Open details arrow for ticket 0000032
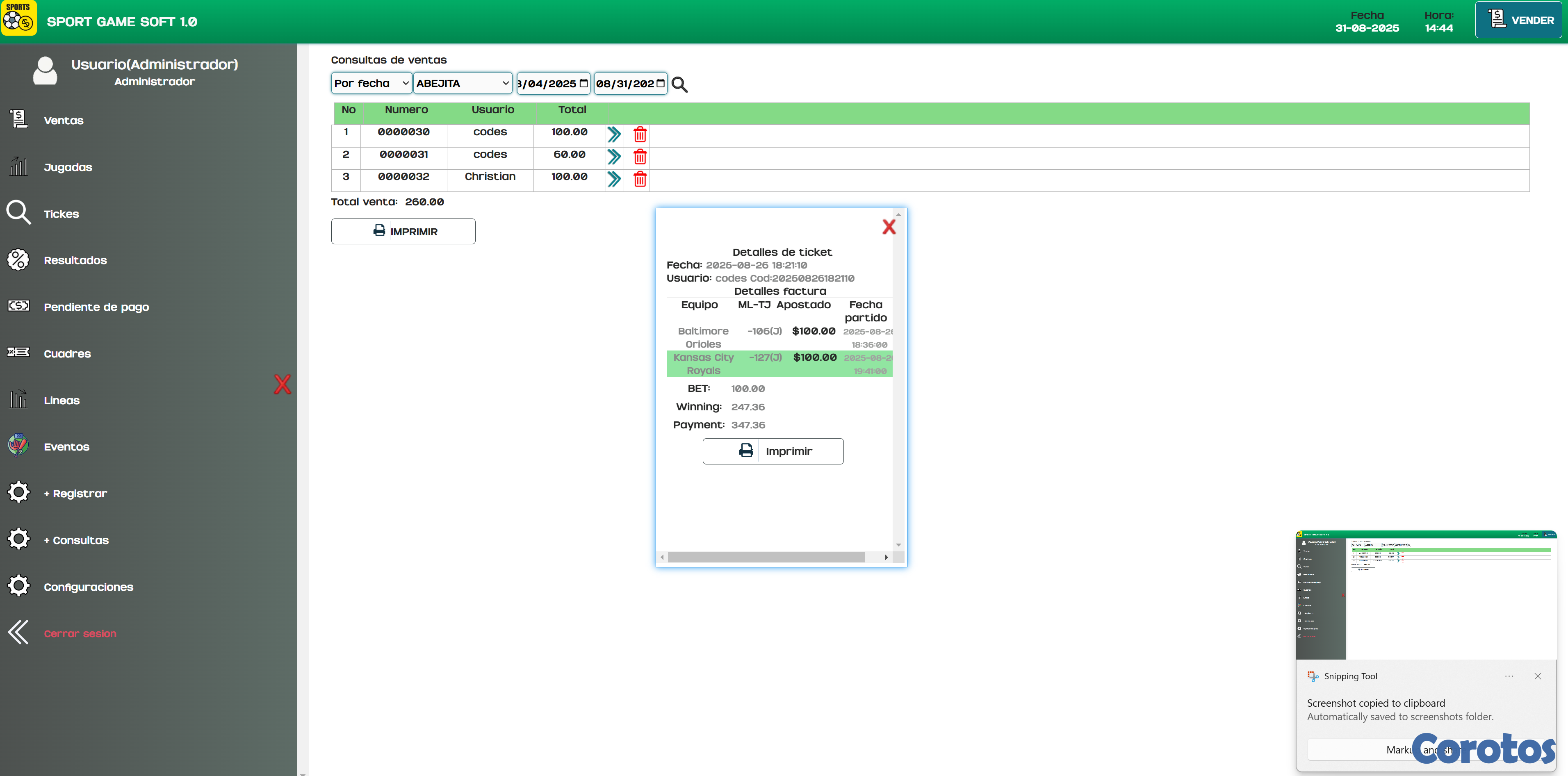Image resolution: width=1568 pixels, height=776 pixels. (x=613, y=179)
